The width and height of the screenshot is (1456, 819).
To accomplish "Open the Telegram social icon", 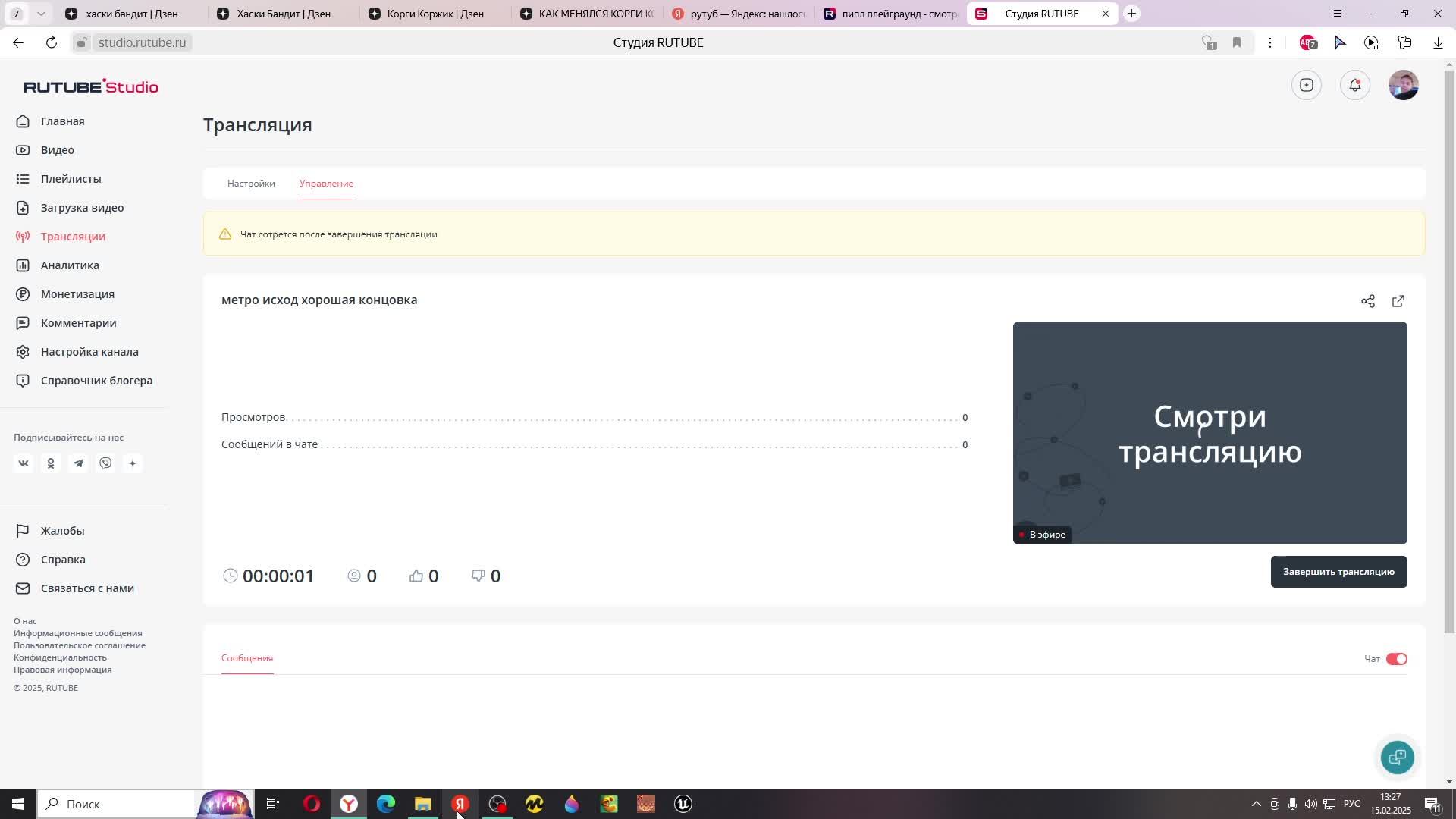I will (x=78, y=463).
